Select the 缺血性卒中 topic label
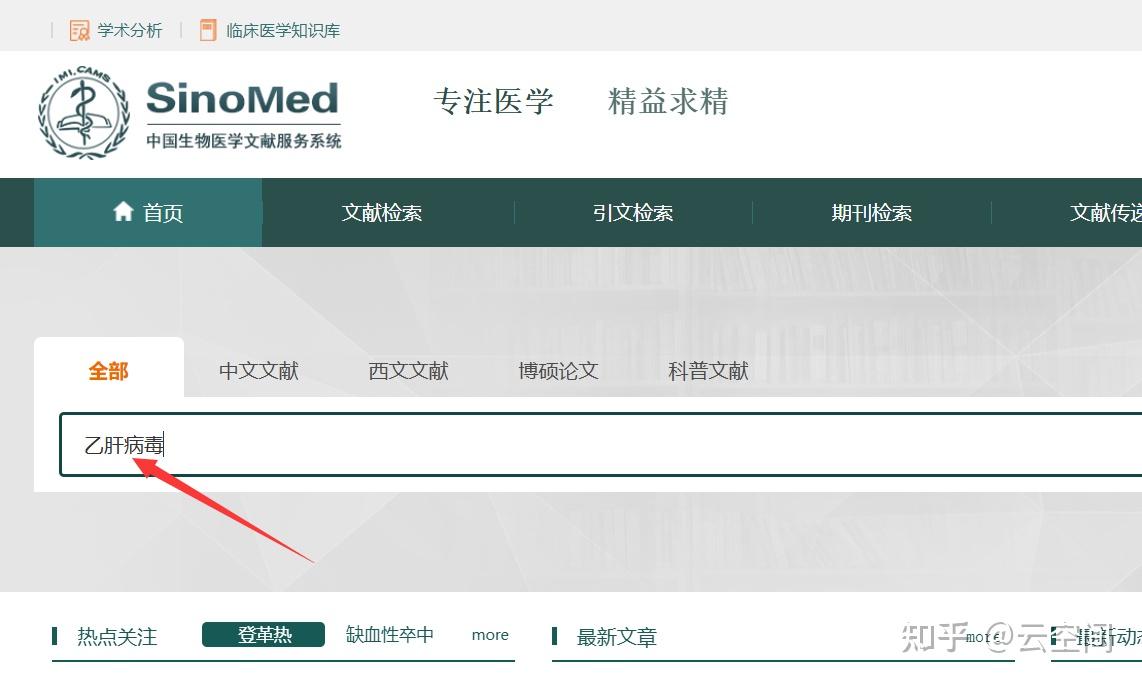This screenshot has width=1142, height=683. [x=389, y=634]
